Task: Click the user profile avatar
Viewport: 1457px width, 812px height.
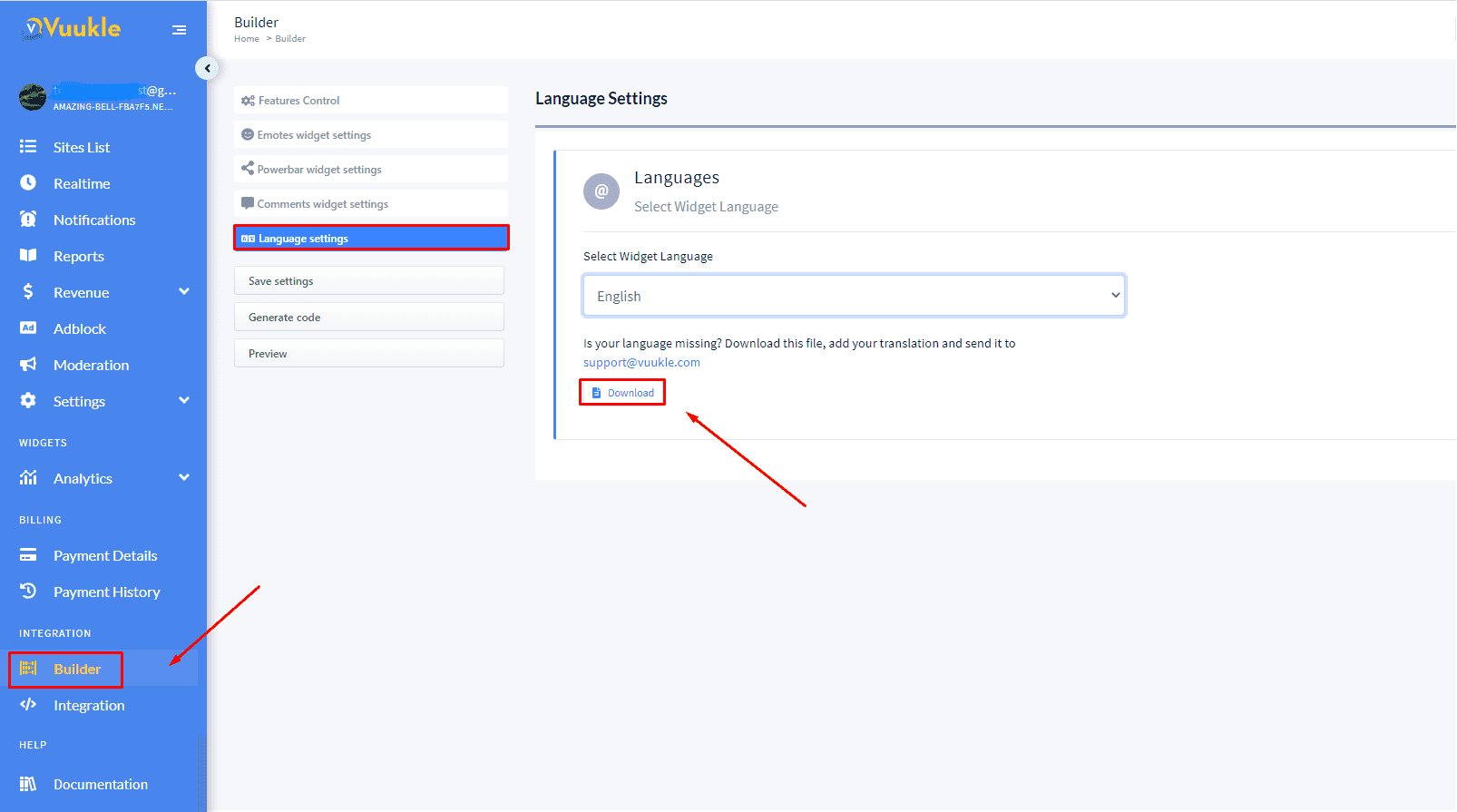Action: tap(33, 97)
